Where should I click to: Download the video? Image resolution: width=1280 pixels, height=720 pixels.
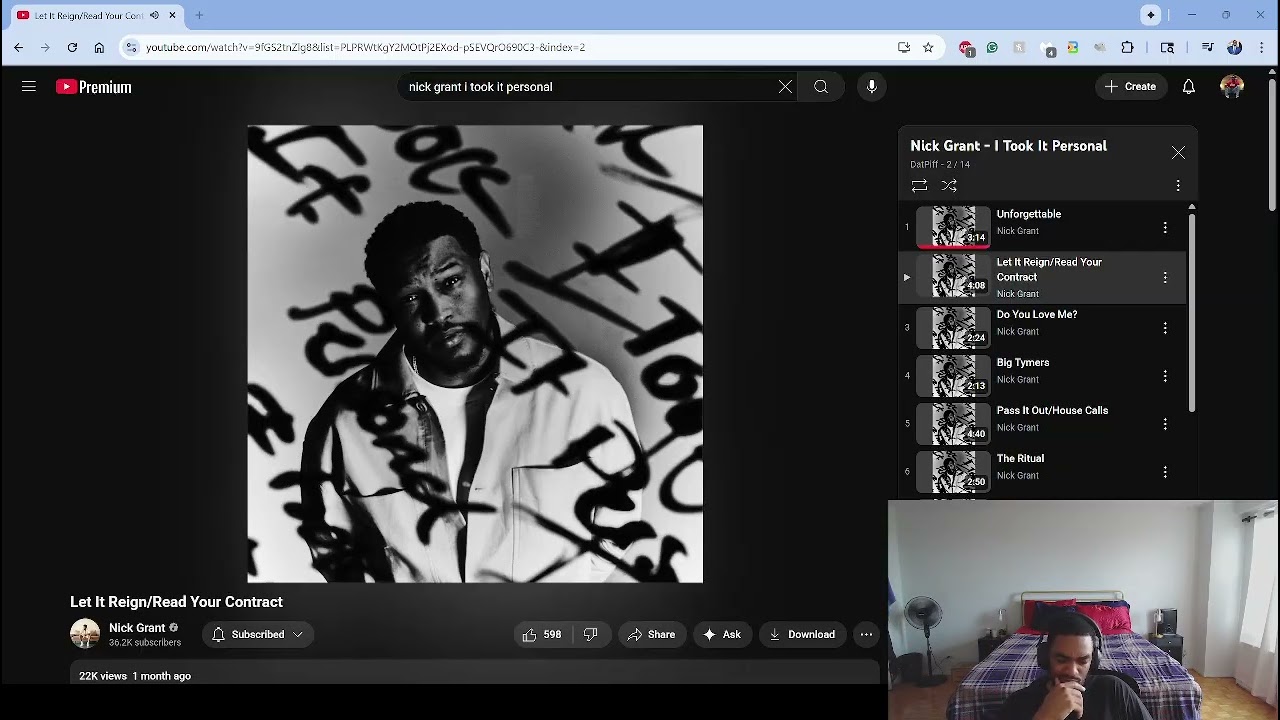pyautogui.click(x=802, y=634)
